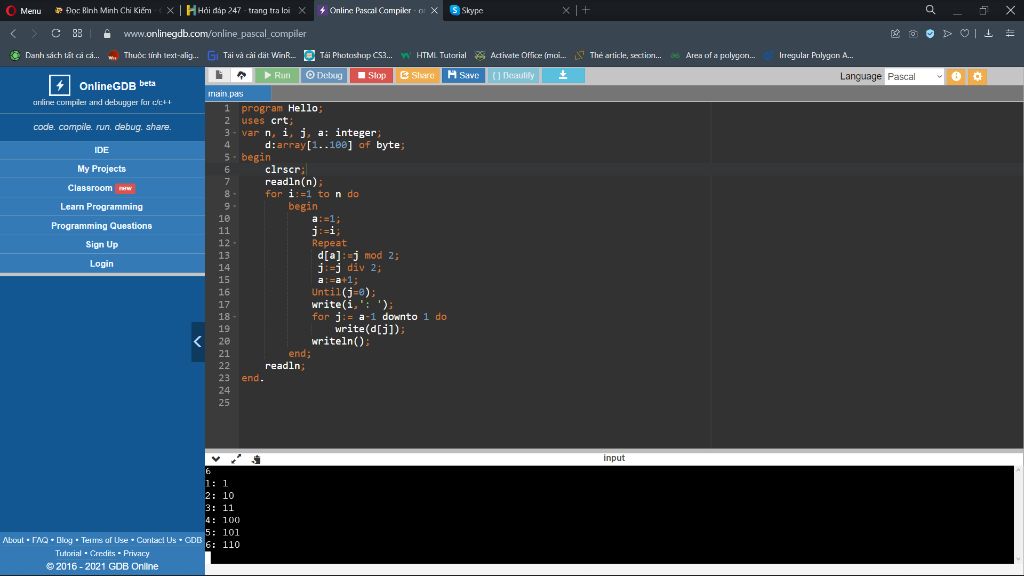1024x576 pixels.
Task: Click line 6 clrscr in the editor
Action: [x=284, y=170]
